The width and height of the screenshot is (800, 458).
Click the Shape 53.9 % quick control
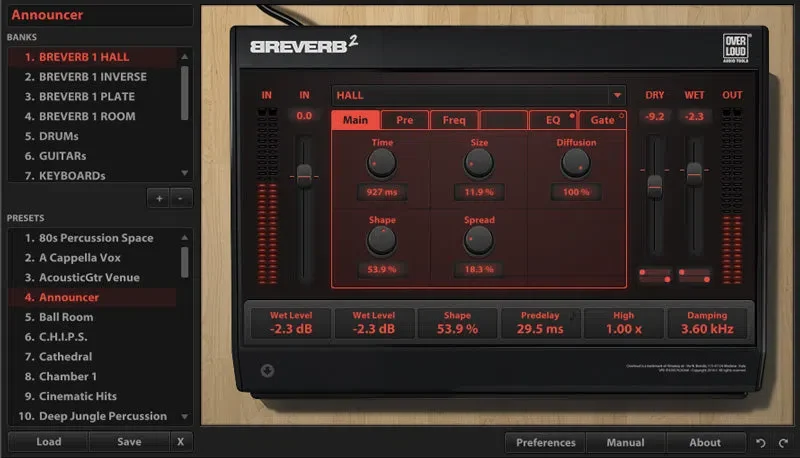click(x=457, y=323)
